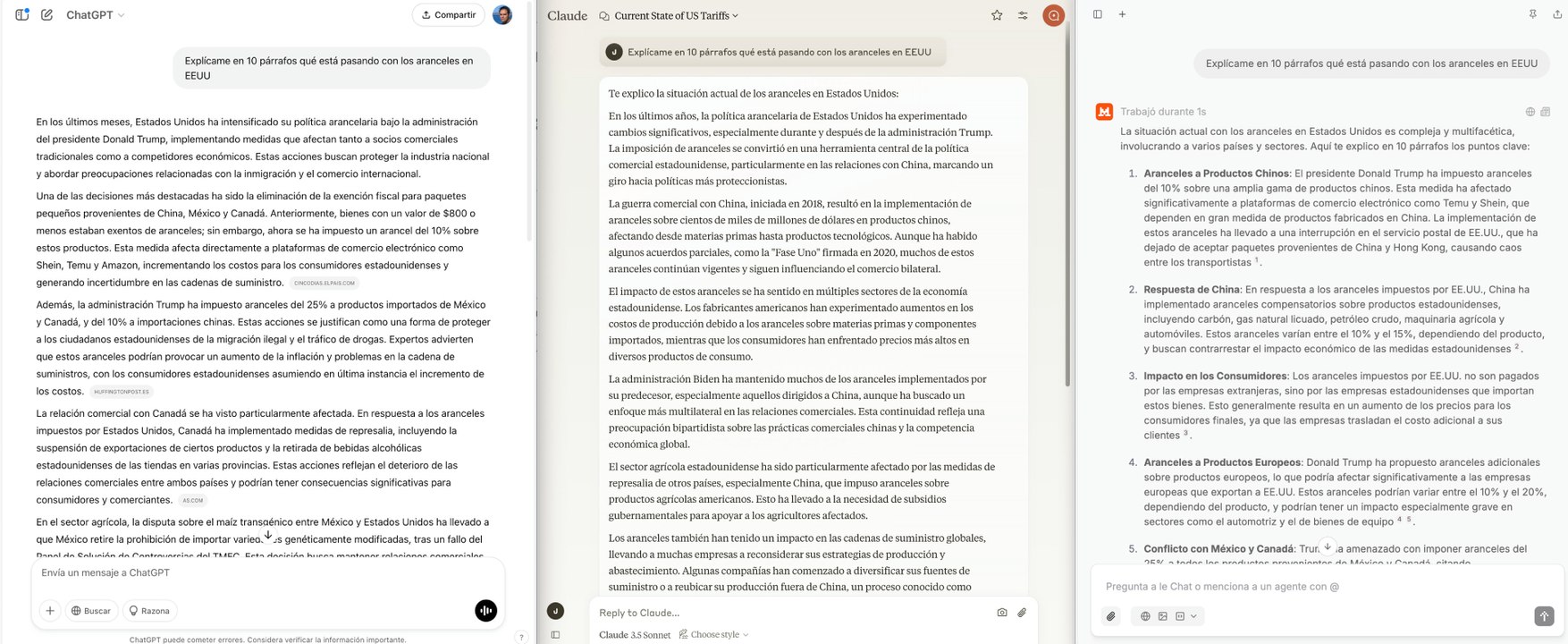Start ChatGPT voice mode
Screen dimensions: 1568x644
[485, 611]
